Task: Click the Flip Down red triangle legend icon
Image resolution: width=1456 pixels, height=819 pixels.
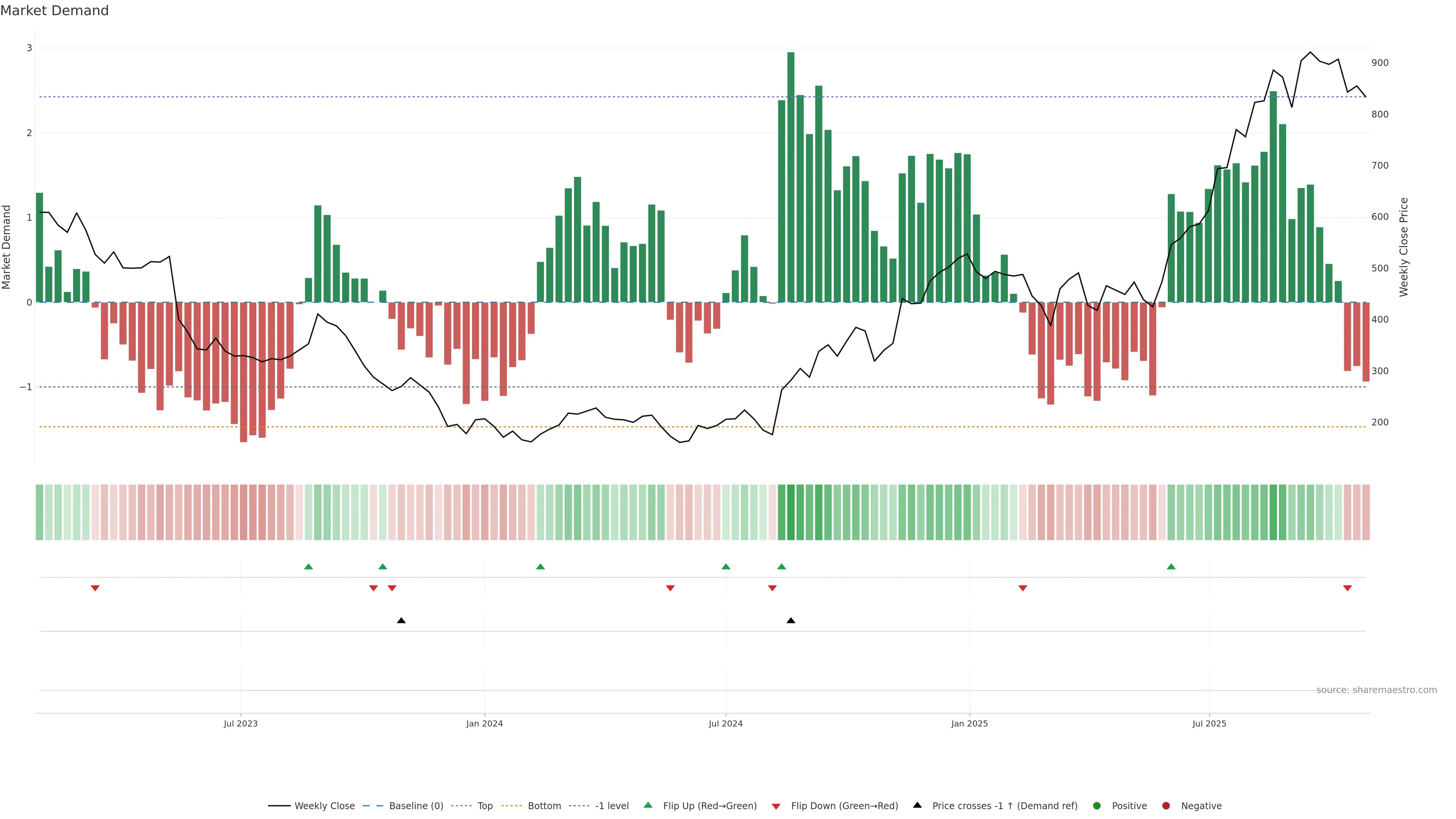Action: point(776,806)
